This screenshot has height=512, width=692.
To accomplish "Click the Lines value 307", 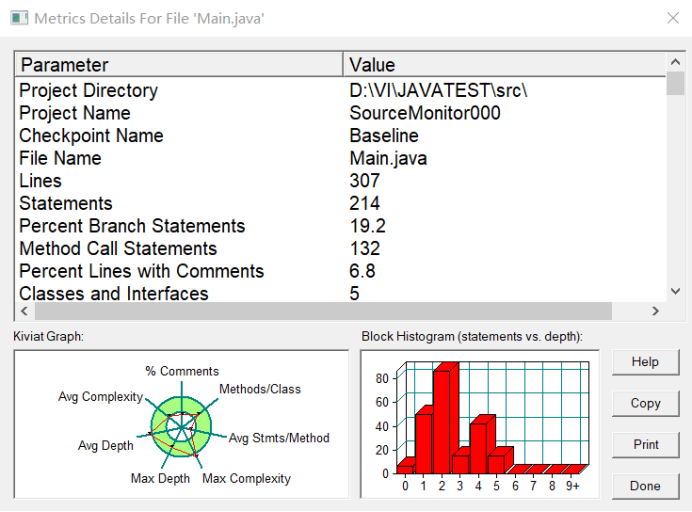I will 365,181.
